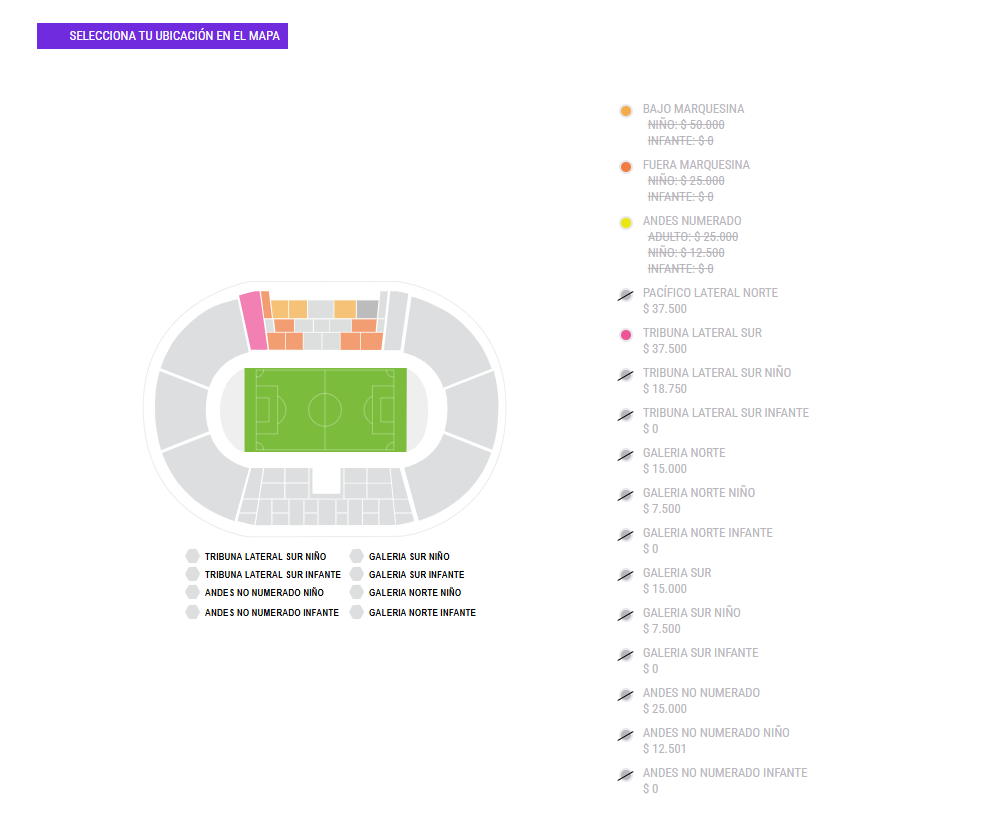Screen dimensions: 985x825
Task: Choose the Bajo Marquesina category label
Action: [x=693, y=109]
